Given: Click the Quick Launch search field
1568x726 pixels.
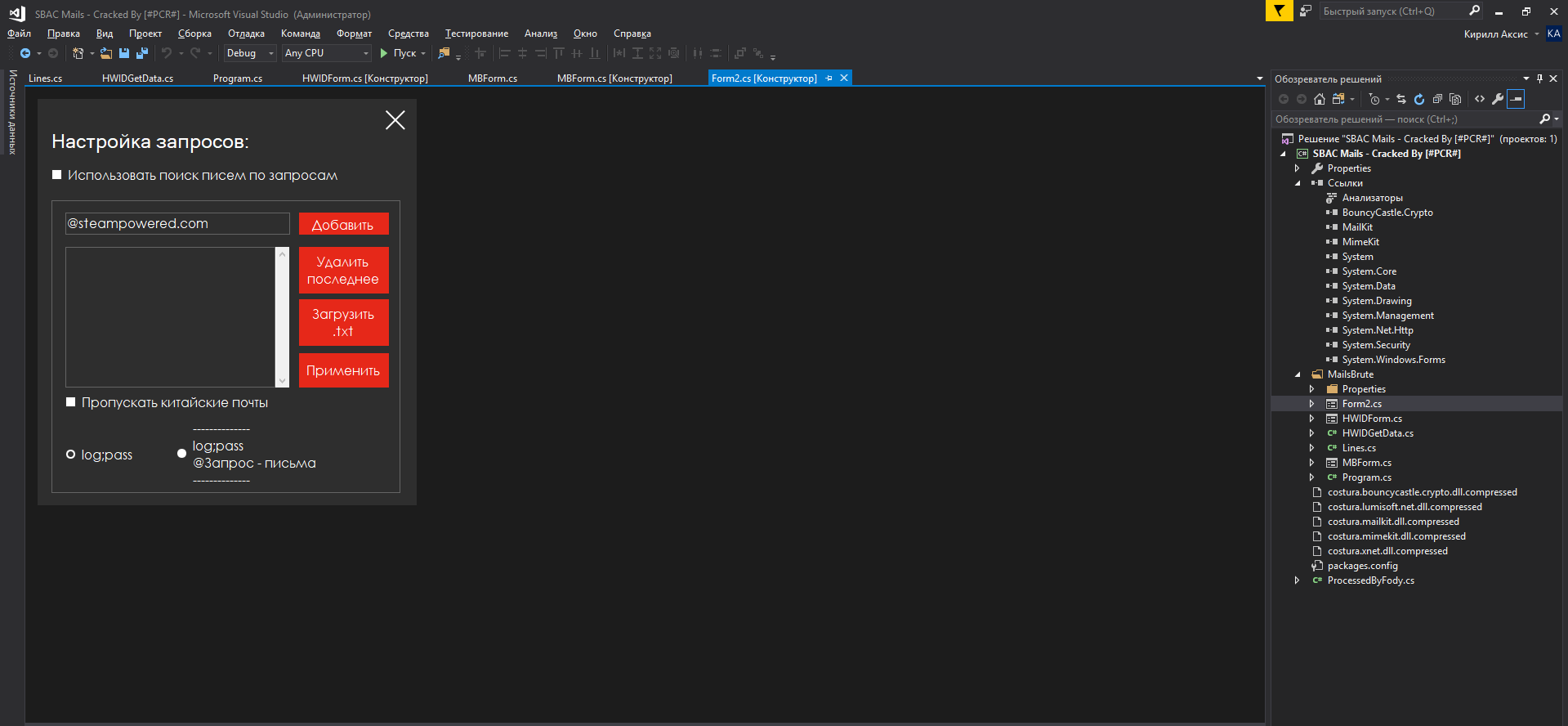Looking at the screenshot, I should click(1393, 11).
